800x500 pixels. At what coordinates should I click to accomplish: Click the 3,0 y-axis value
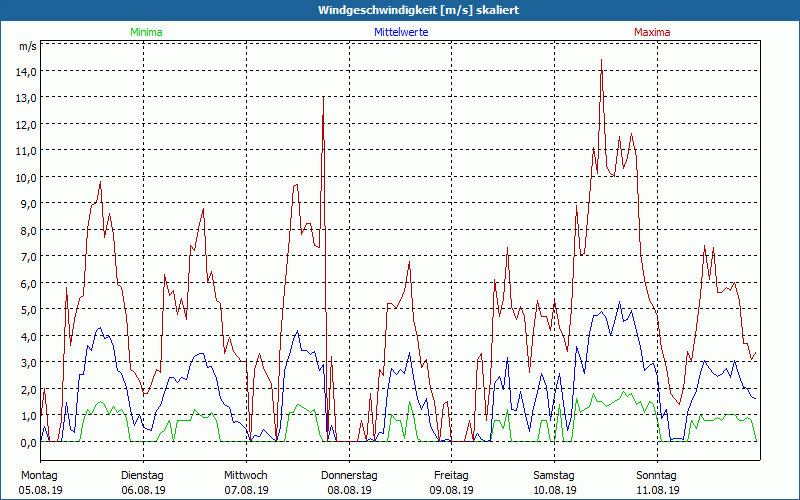(30, 363)
